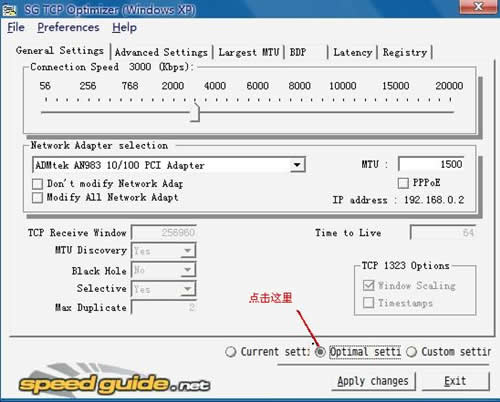Click the slider track near 56 Kbps
Image resolution: width=500 pixels, height=402 pixels.
click(46, 112)
